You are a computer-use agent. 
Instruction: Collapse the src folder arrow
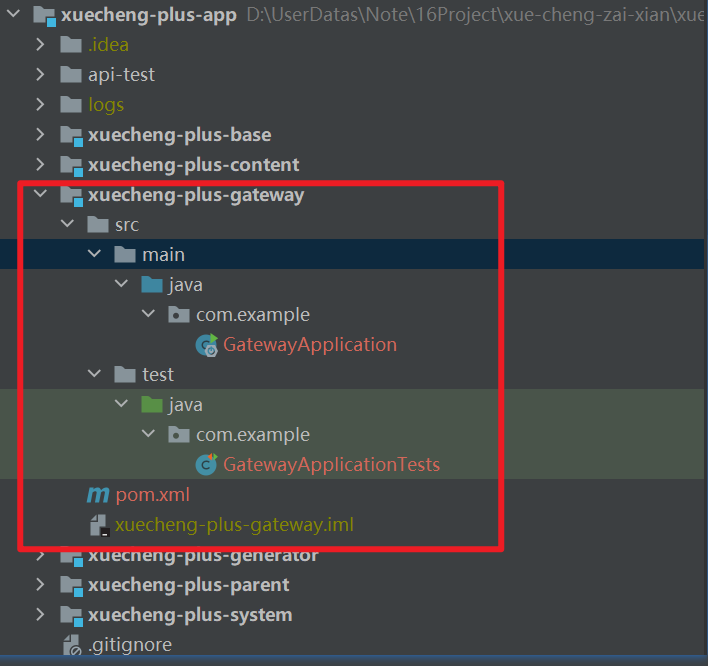(x=67, y=224)
